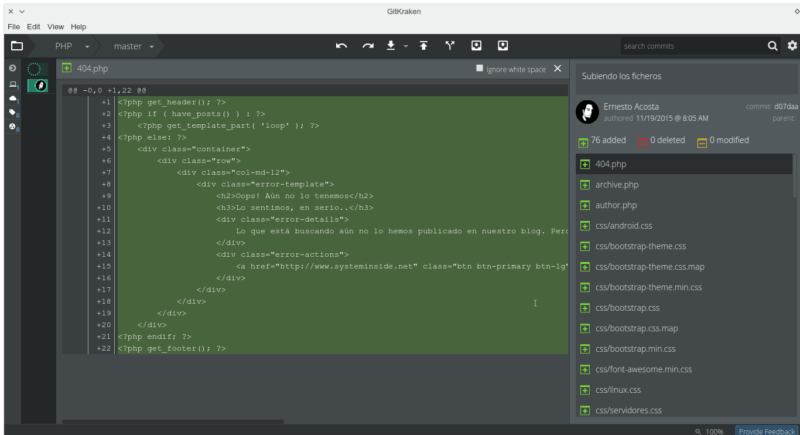Select css/bootstrap.min.css file
This screenshot has height=435, width=800.
[684, 349]
